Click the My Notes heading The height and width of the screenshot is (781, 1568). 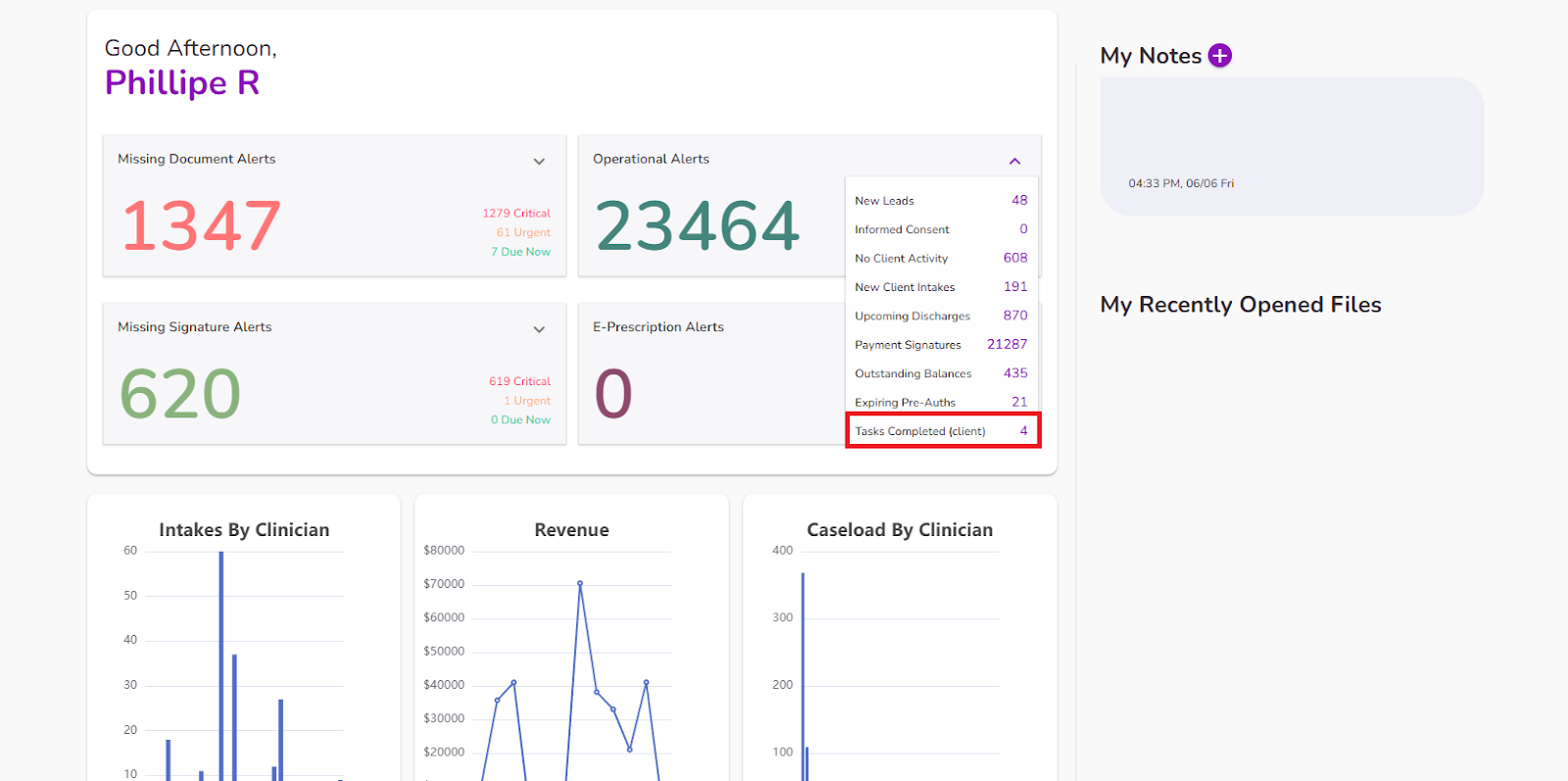(1151, 56)
